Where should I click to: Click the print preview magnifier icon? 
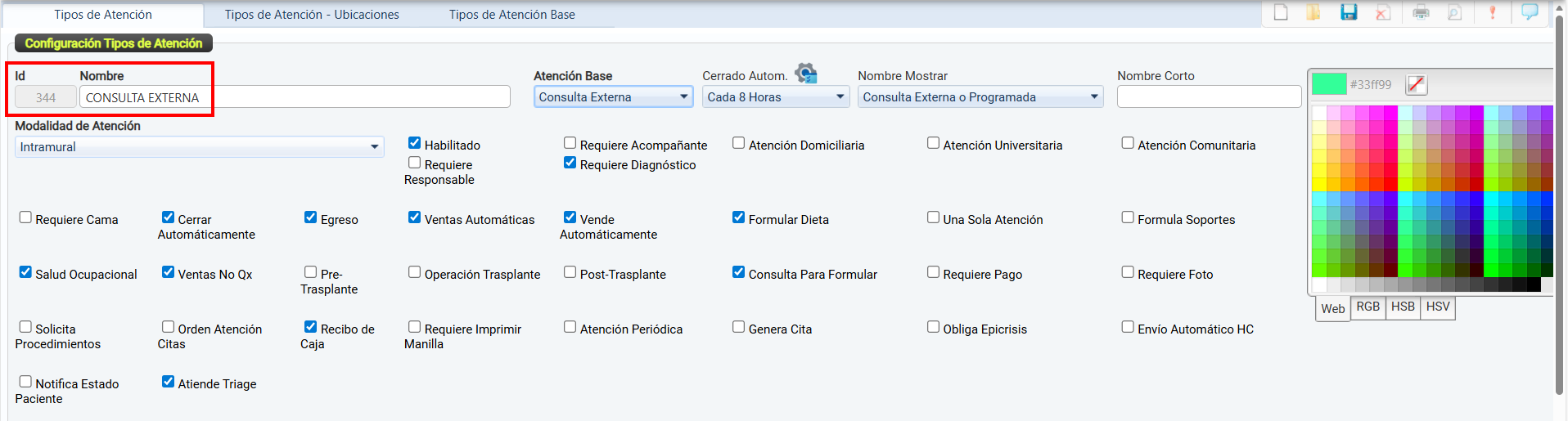[1454, 12]
